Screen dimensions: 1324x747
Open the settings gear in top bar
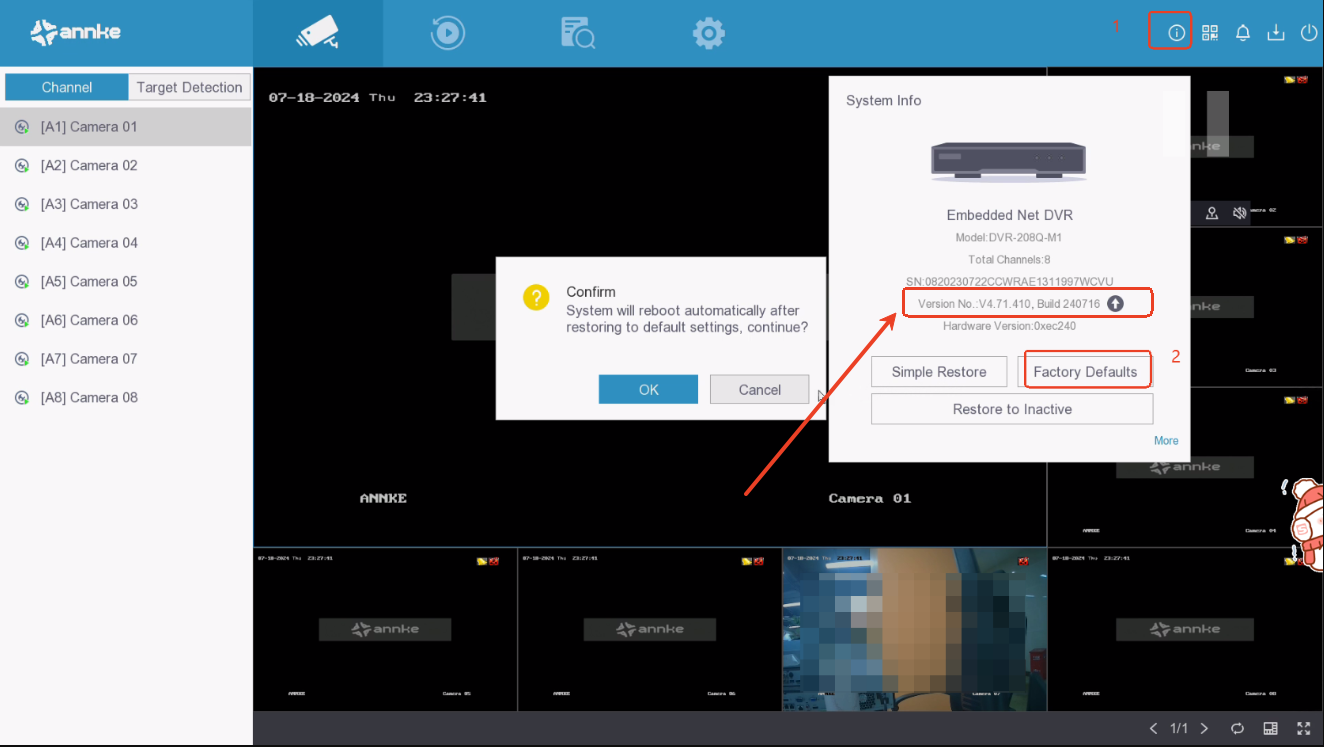[708, 33]
